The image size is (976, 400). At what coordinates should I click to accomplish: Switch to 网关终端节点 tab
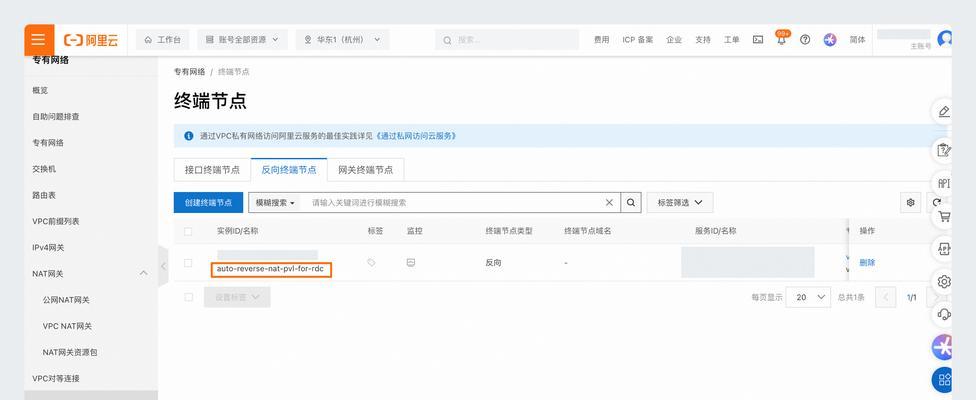tap(365, 169)
